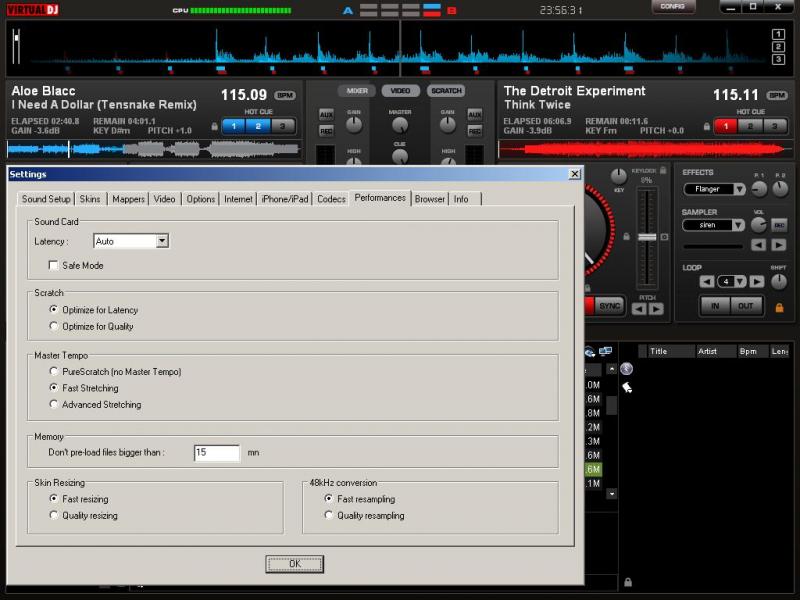This screenshot has height=600, width=800.
Task: Open the iPhone/iPad tab
Action: (285, 199)
